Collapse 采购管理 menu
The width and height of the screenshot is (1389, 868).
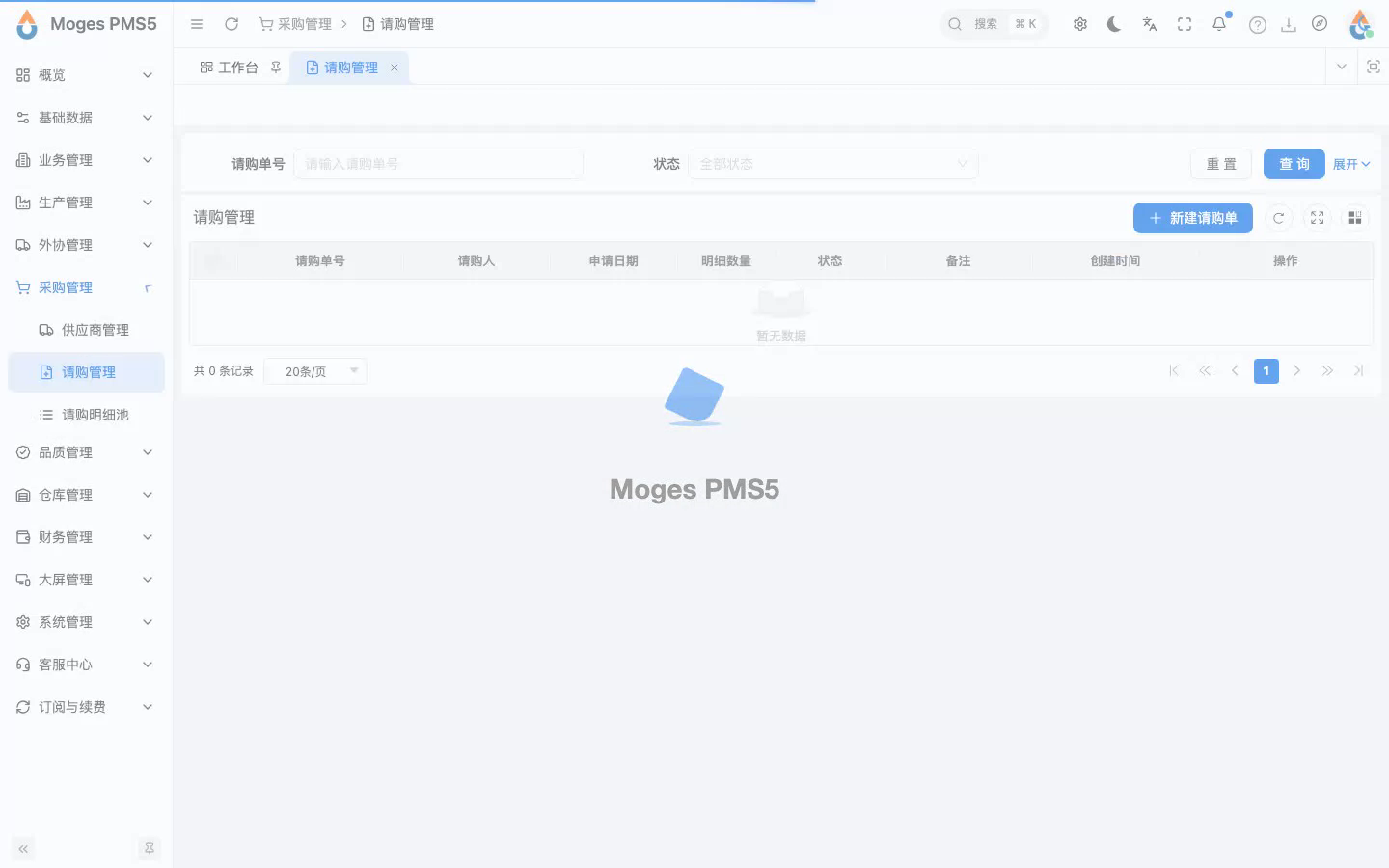(86, 287)
